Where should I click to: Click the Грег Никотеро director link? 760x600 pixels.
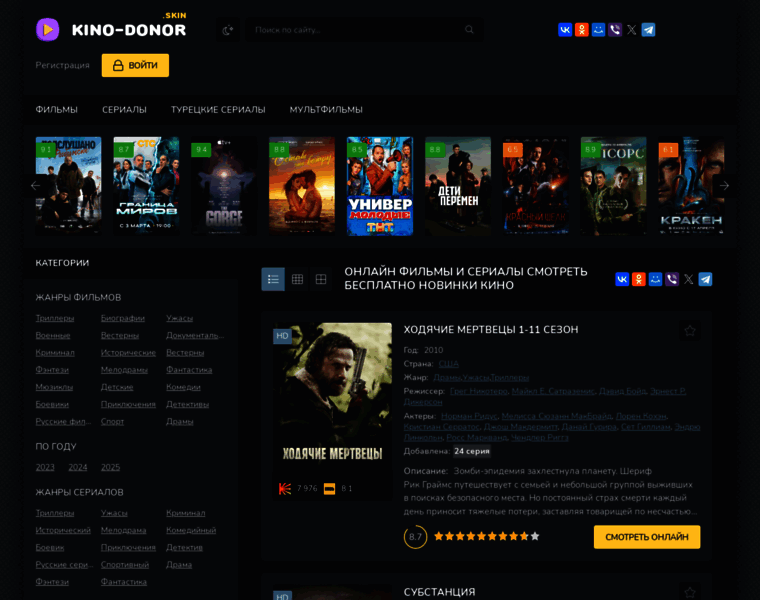(479, 391)
